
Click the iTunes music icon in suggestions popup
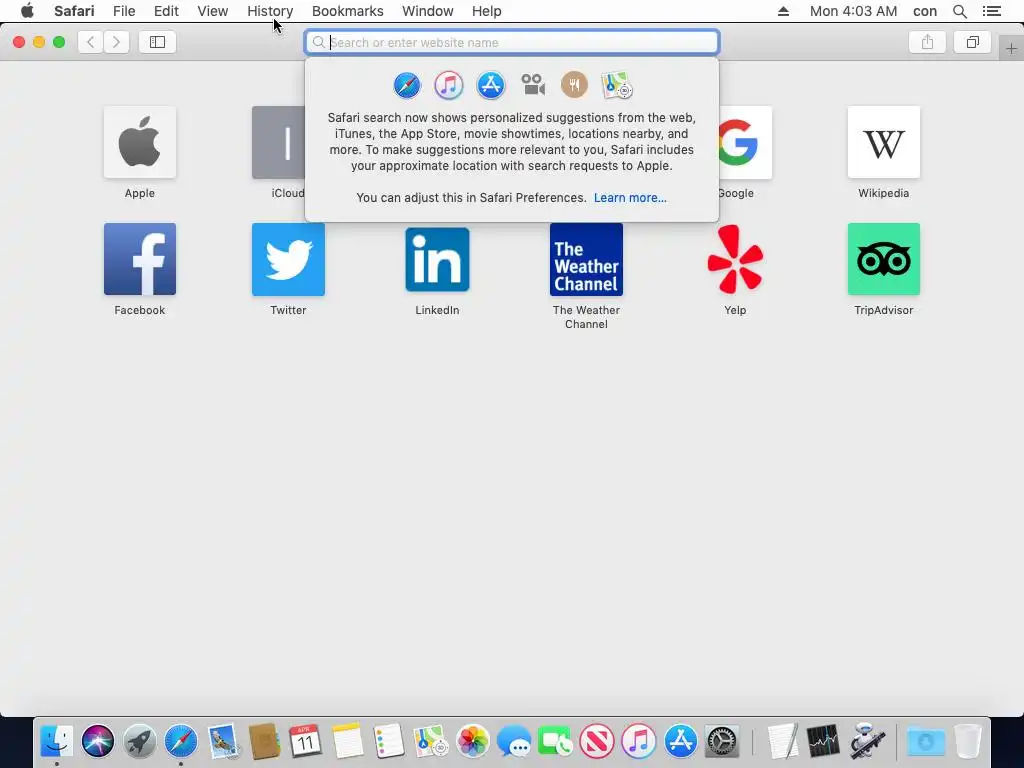coord(449,86)
